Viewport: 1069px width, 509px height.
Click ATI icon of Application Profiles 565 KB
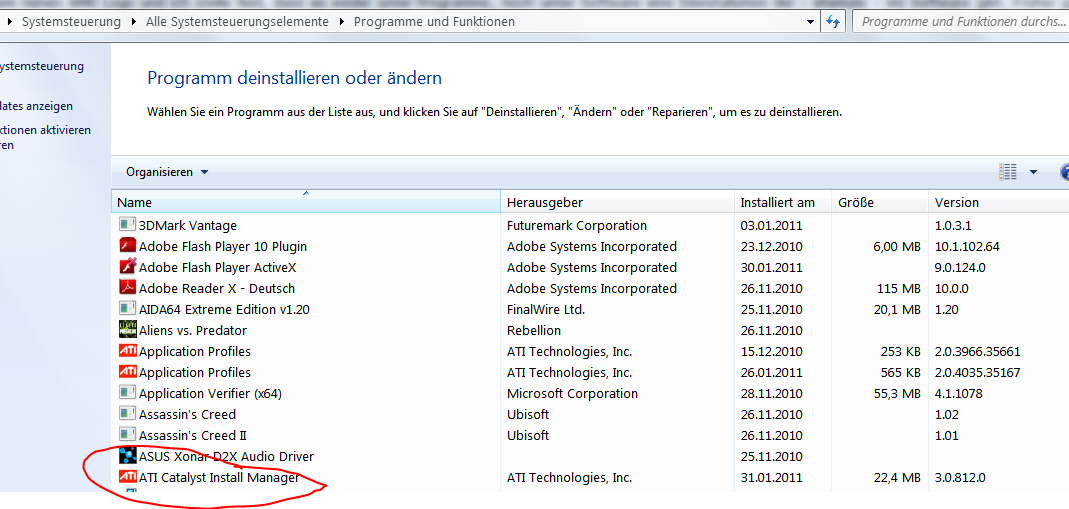coord(127,372)
